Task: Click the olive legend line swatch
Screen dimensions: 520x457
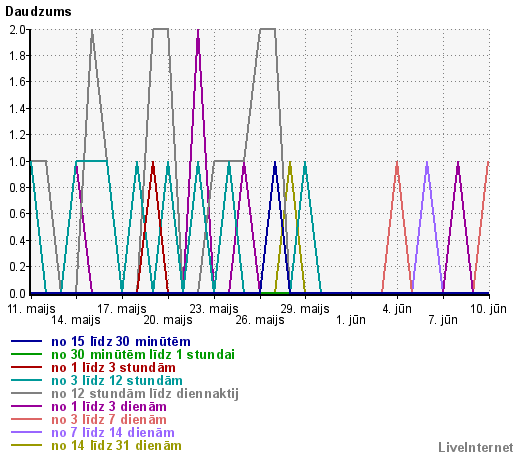Action: pyautogui.click(x=26, y=445)
